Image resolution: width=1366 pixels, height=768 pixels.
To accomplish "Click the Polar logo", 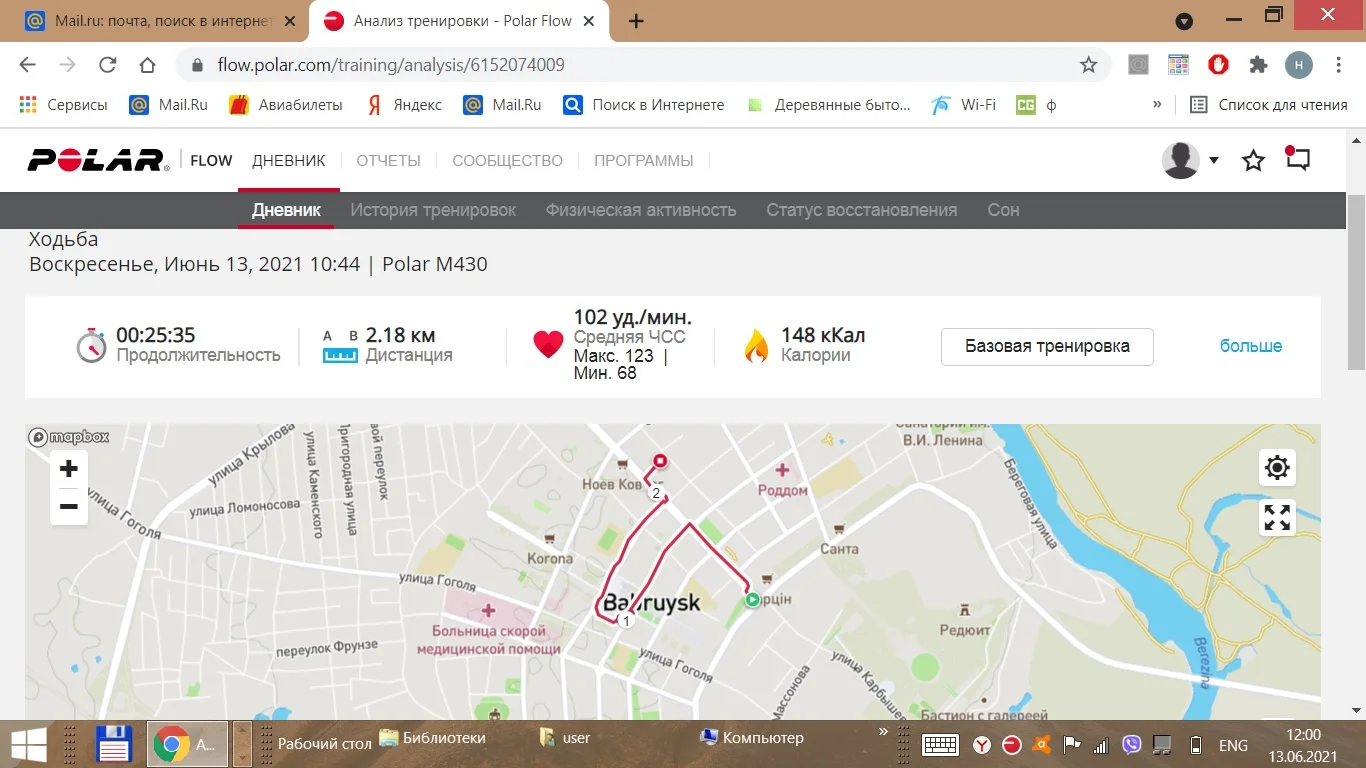I will [x=97, y=160].
